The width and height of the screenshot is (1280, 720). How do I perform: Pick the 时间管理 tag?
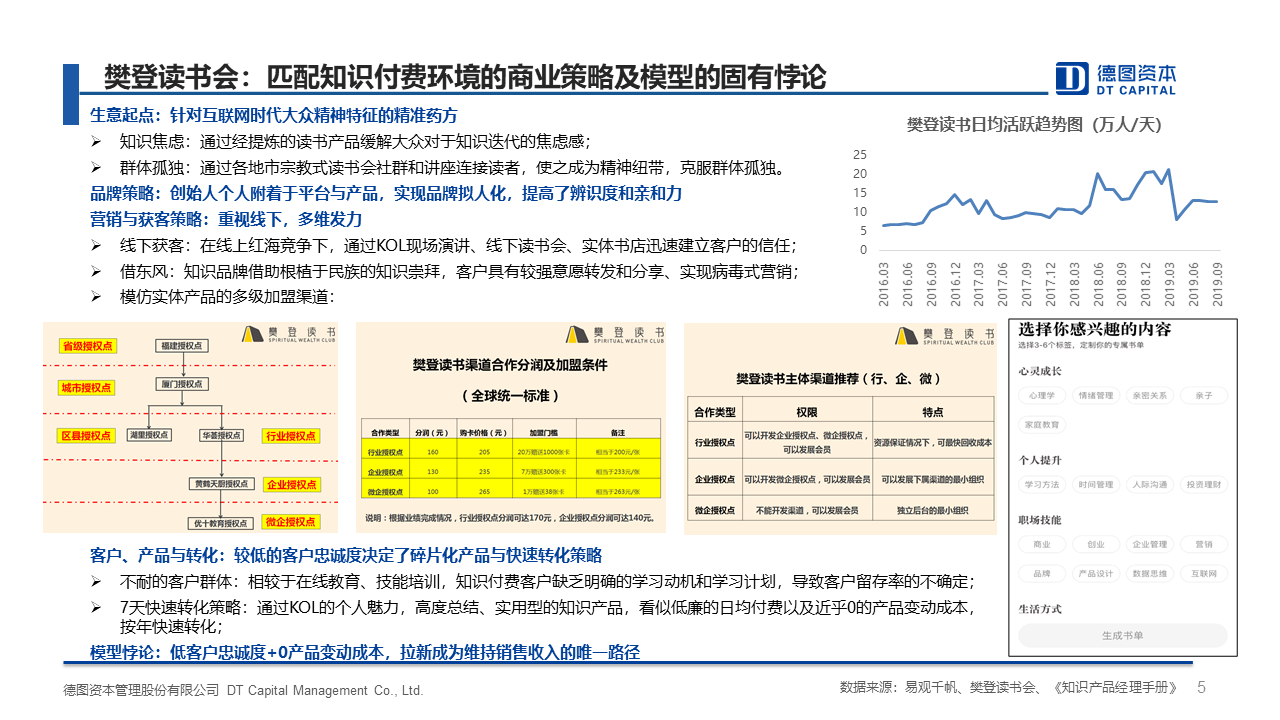[x=1095, y=485]
